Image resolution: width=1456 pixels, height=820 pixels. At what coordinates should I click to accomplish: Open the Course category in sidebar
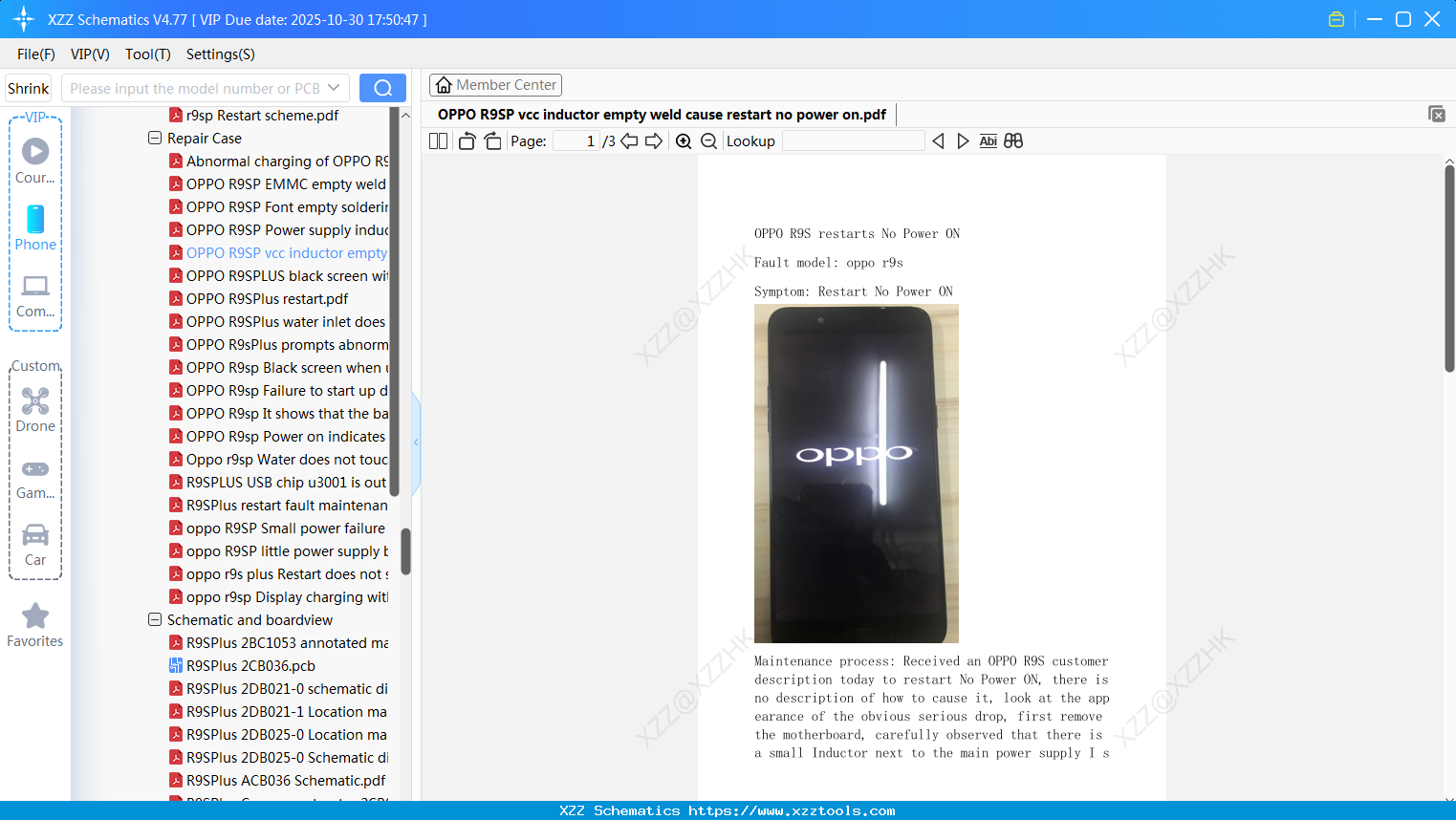(x=35, y=161)
